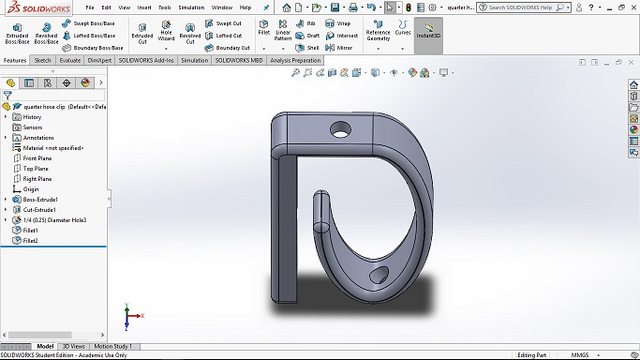Select the Draft tool
The width and height of the screenshot is (640, 360).
click(307, 36)
